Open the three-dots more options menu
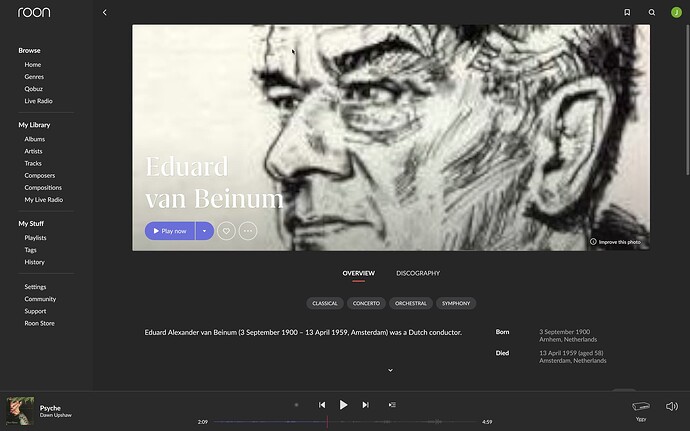690x431 pixels. [248, 231]
